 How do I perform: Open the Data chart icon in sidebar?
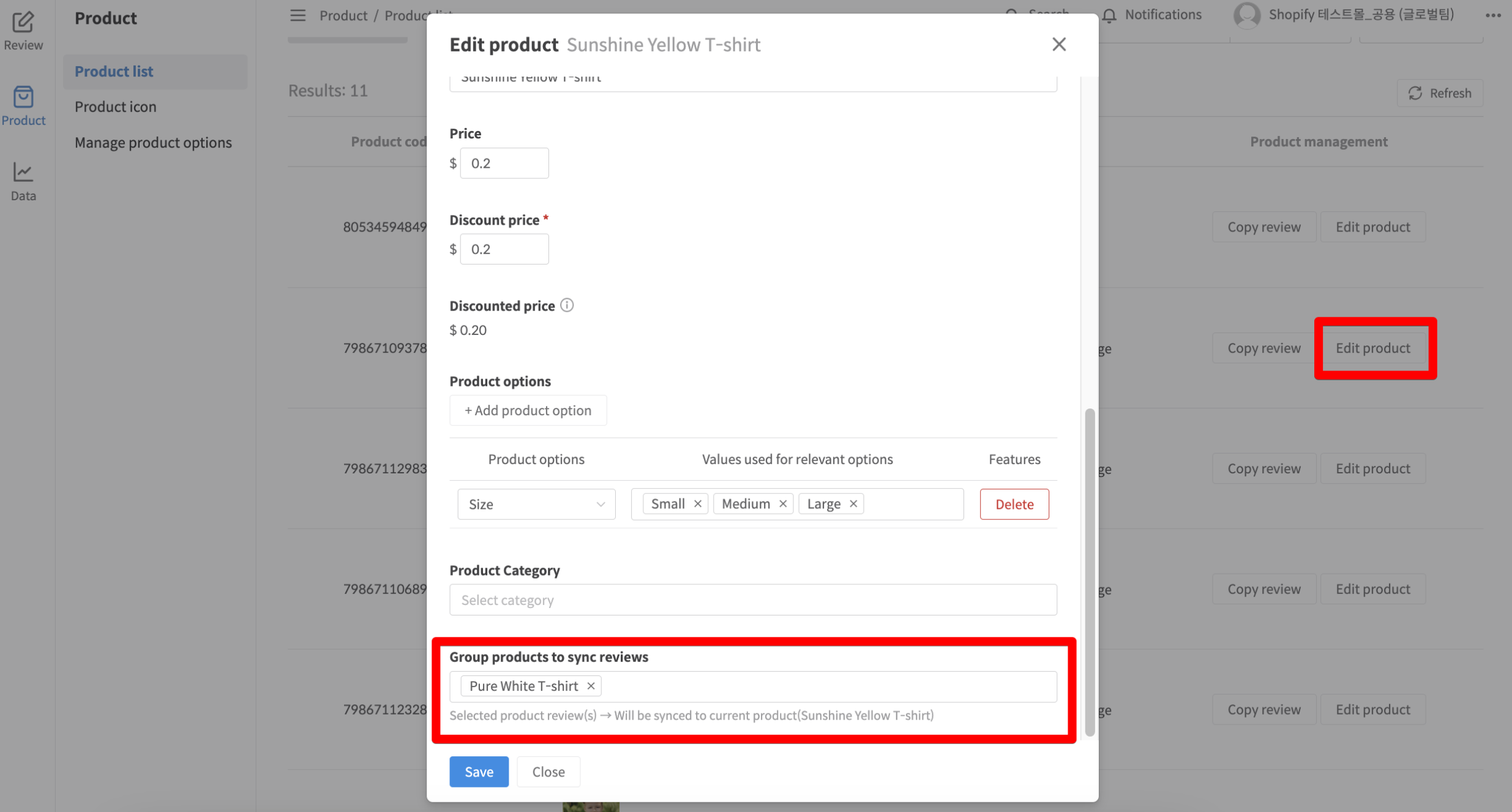click(23, 173)
